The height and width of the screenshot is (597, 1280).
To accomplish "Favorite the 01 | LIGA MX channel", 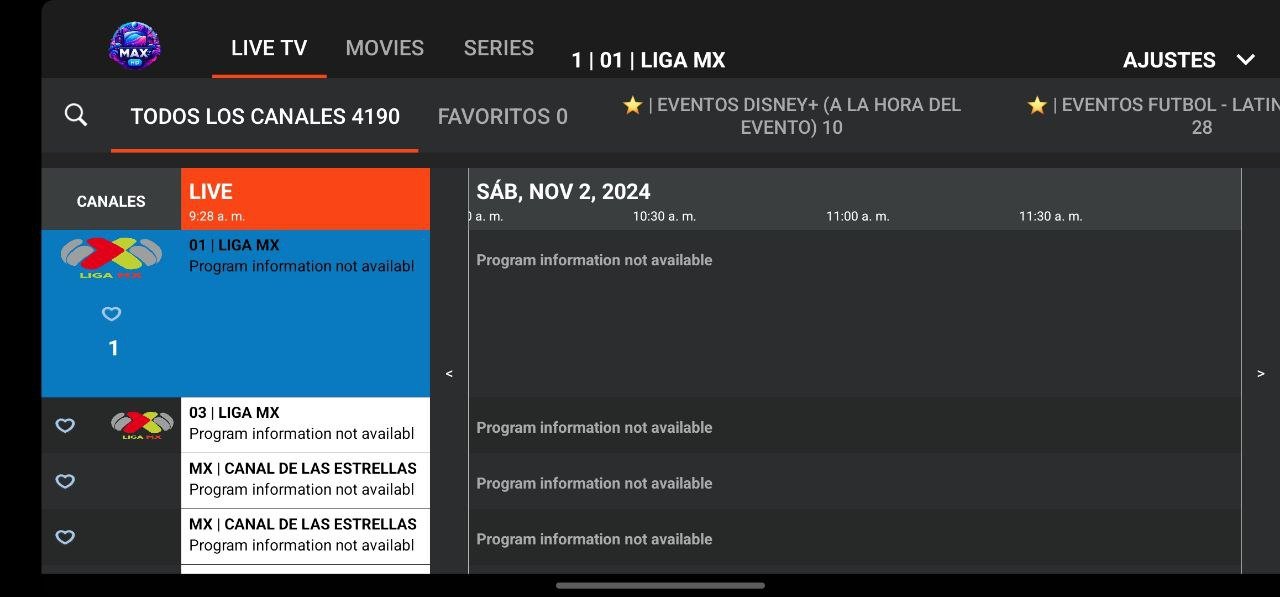I will click(x=112, y=314).
